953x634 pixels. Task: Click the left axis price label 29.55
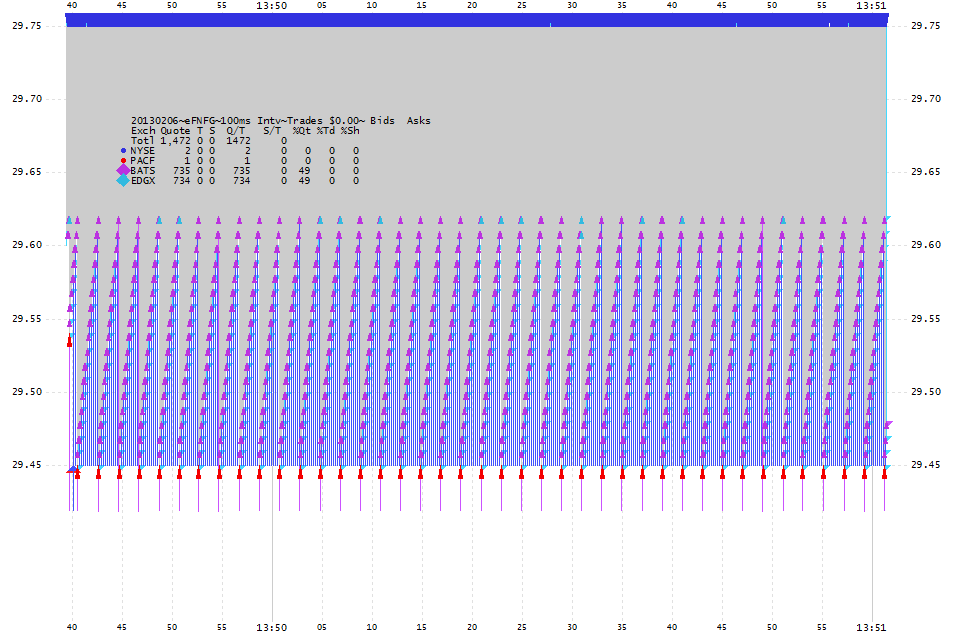(x=27, y=319)
